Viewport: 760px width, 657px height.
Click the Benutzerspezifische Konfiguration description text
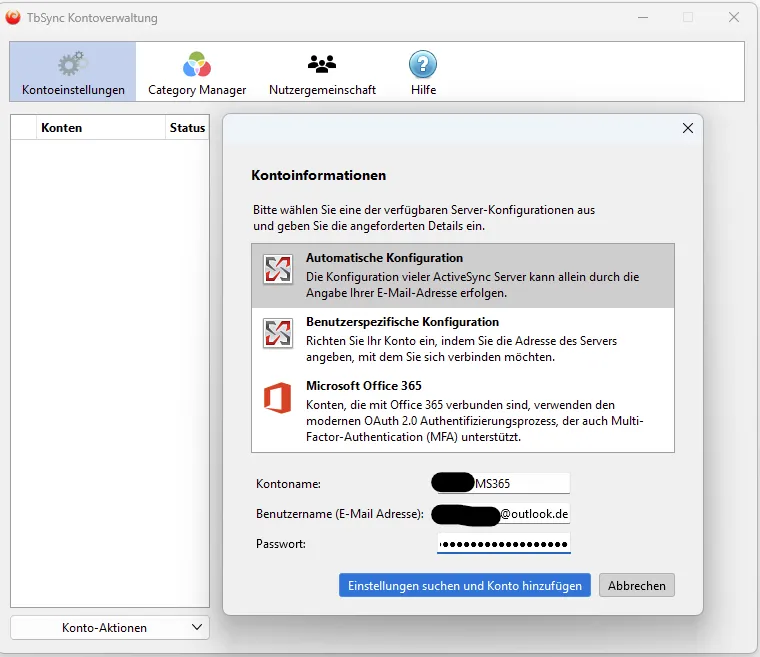pos(461,349)
